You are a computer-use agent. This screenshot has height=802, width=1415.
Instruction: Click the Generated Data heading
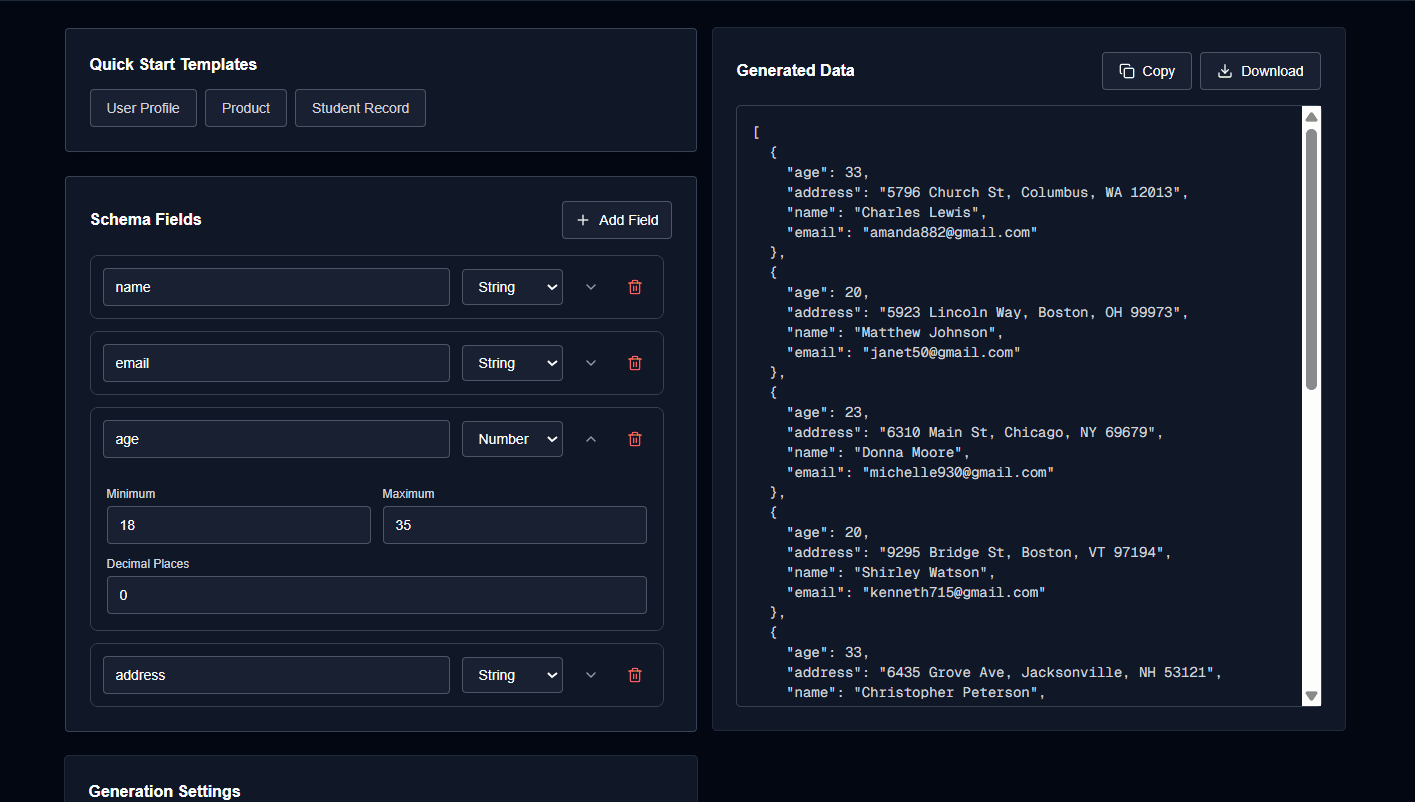(x=795, y=71)
